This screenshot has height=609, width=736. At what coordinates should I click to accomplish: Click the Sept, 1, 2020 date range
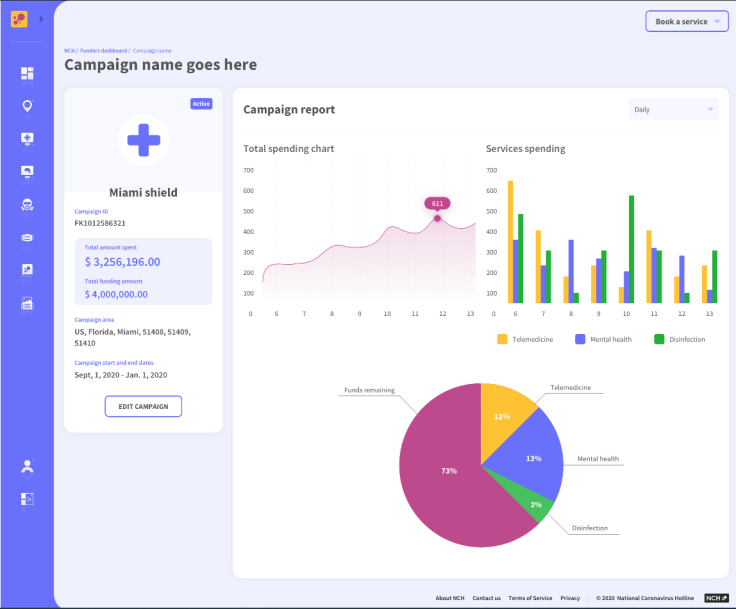click(121, 375)
